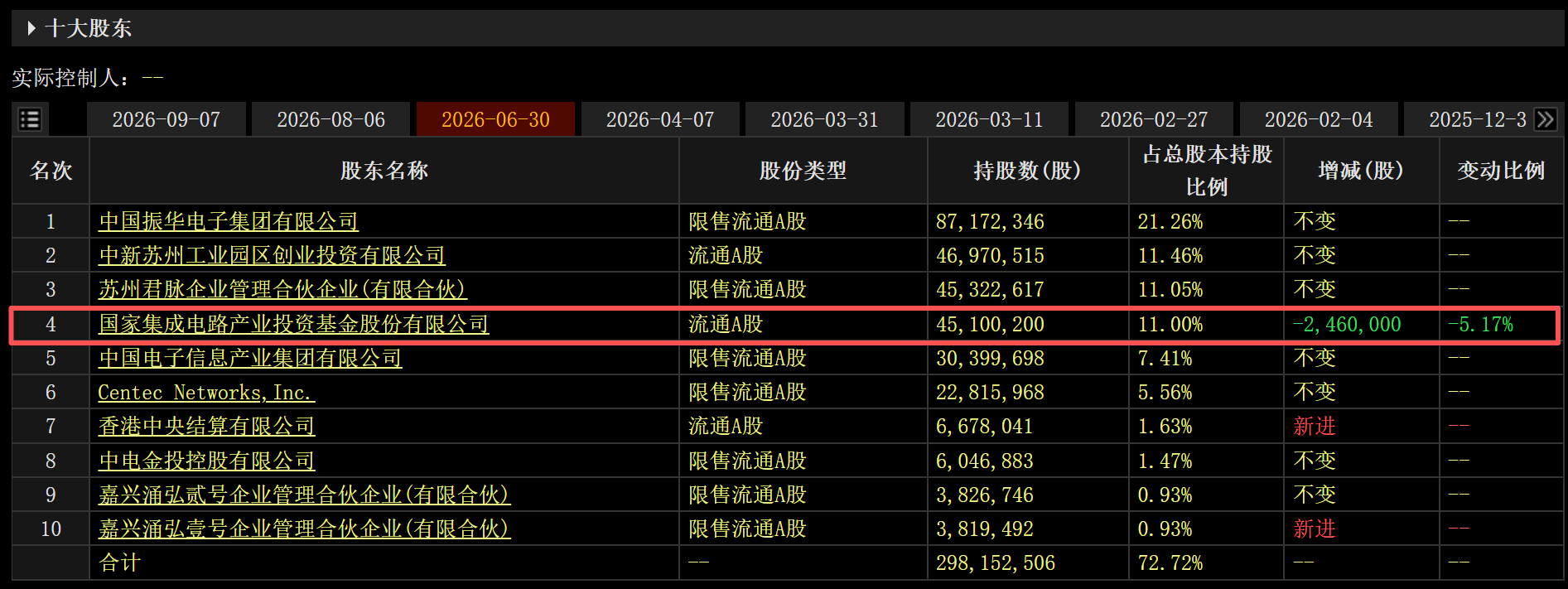Click the 十大股东 section title
The height and width of the screenshot is (589, 1568).
click(x=89, y=28)
